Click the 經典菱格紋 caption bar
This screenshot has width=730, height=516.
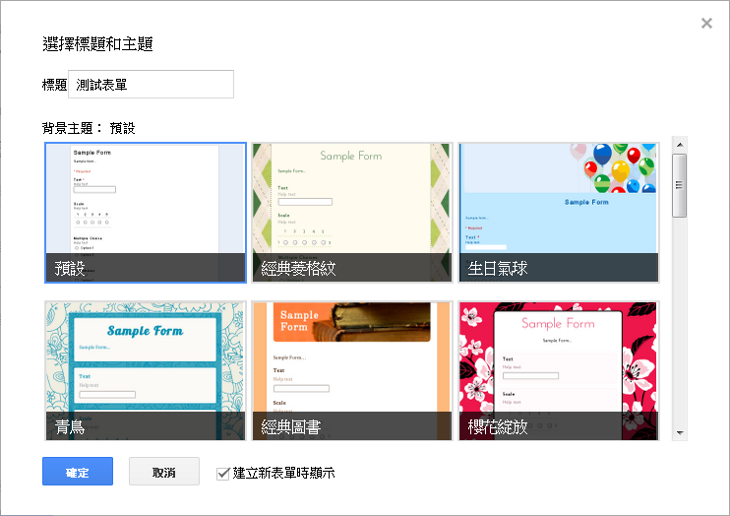click(x=351, y=268)
